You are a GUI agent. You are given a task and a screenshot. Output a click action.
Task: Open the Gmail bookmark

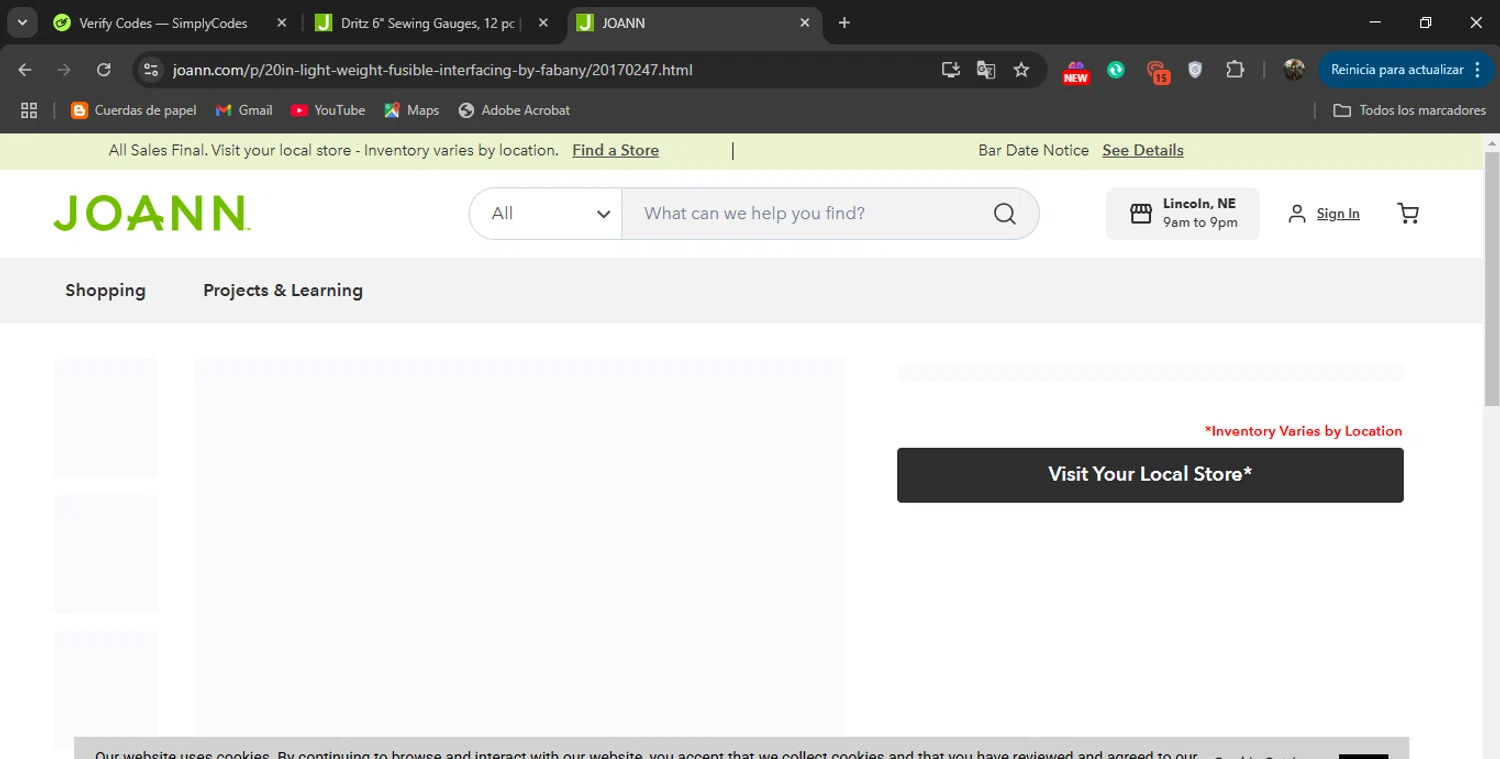(244, 110)
